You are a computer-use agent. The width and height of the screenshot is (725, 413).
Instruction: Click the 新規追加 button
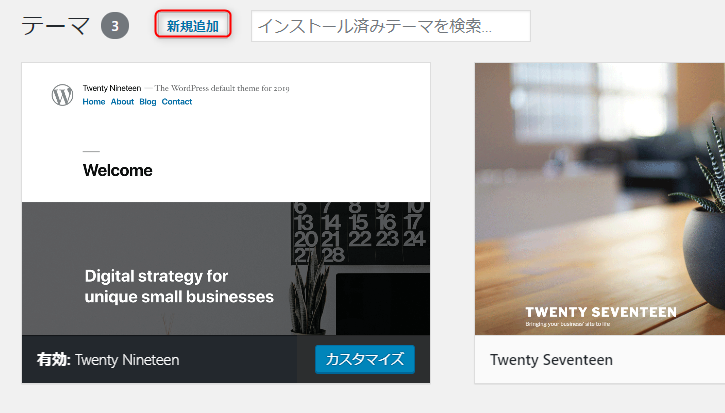[192, 26]
